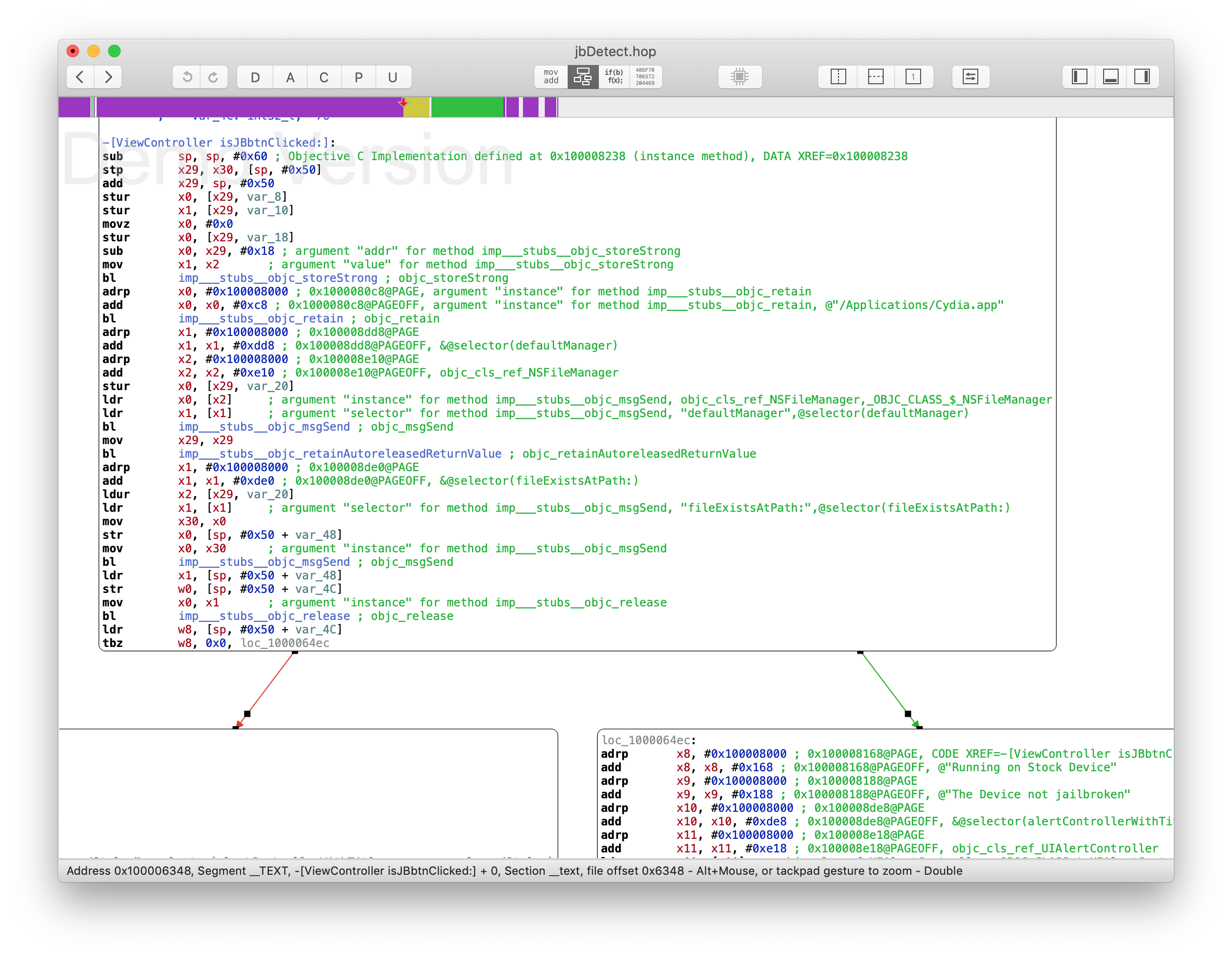Go back in navigation history
The image size is (1232, 959).
pyautogui.click(x=80, y=77)
